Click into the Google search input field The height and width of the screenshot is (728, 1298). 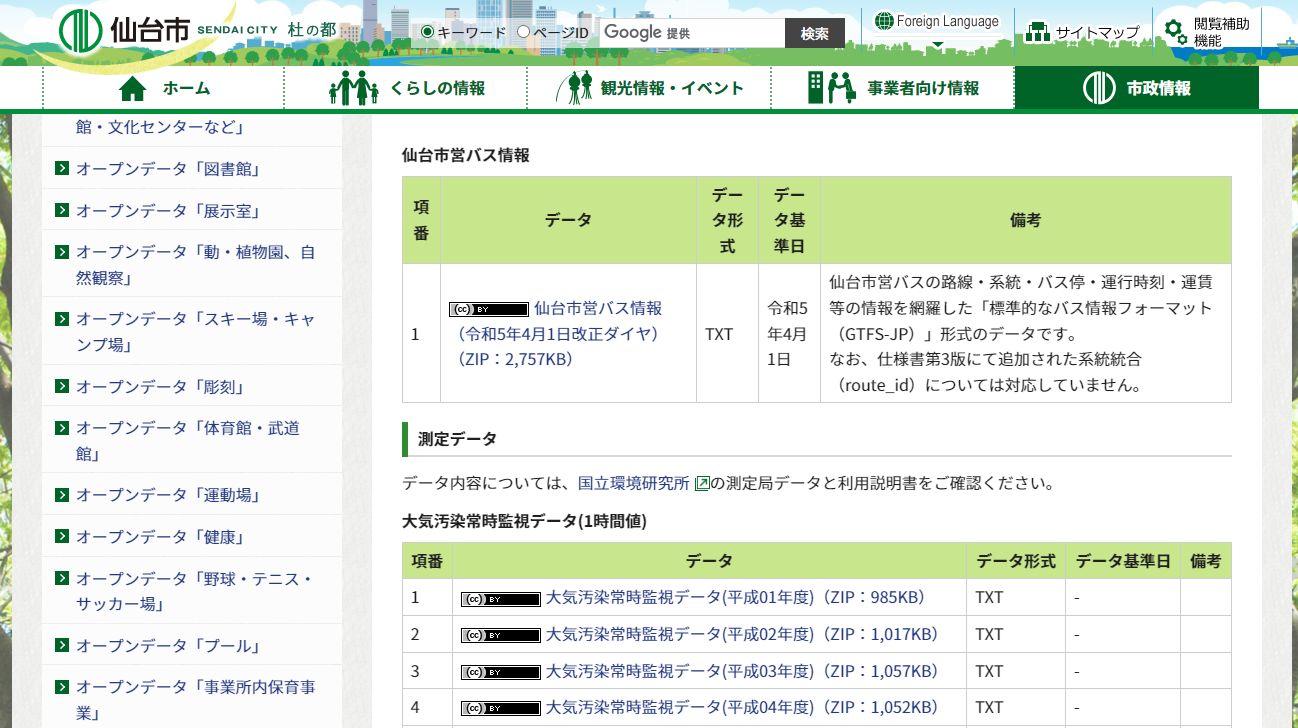pos(692,33)
